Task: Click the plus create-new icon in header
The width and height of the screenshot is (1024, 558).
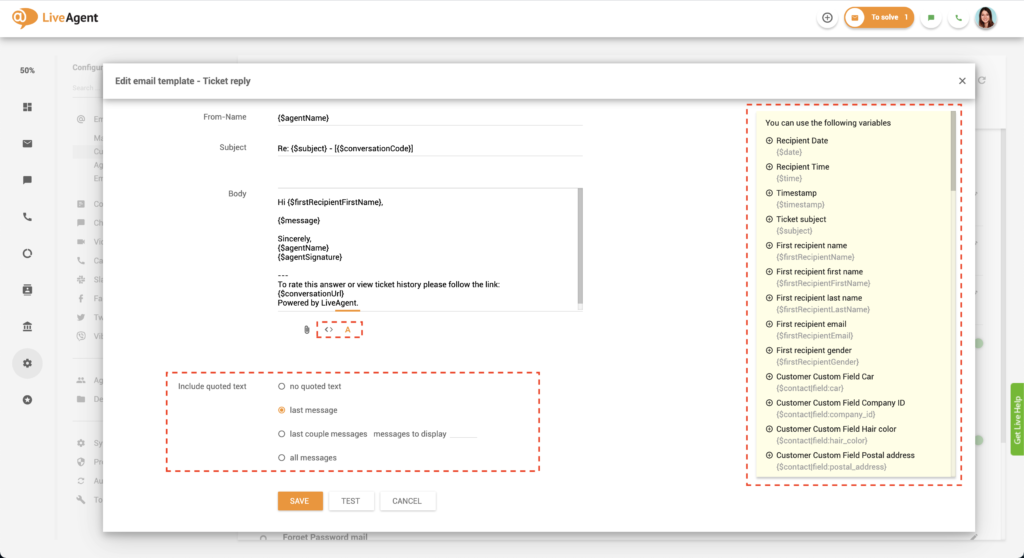Action: click(827, 18)
